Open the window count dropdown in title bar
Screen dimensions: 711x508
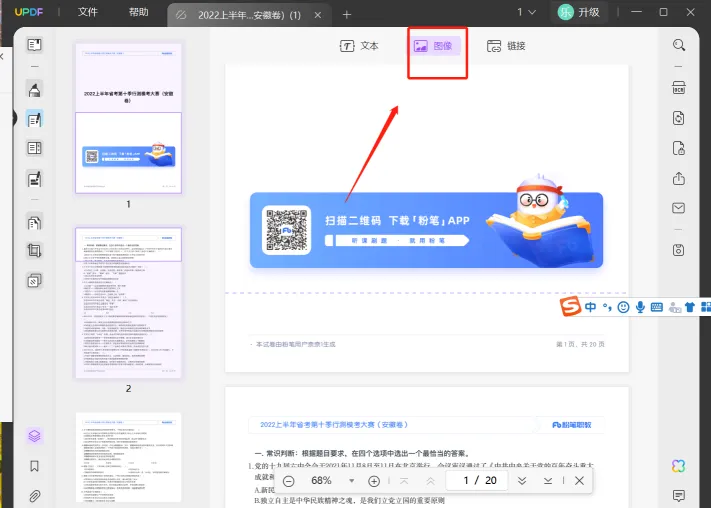point(525,13)
